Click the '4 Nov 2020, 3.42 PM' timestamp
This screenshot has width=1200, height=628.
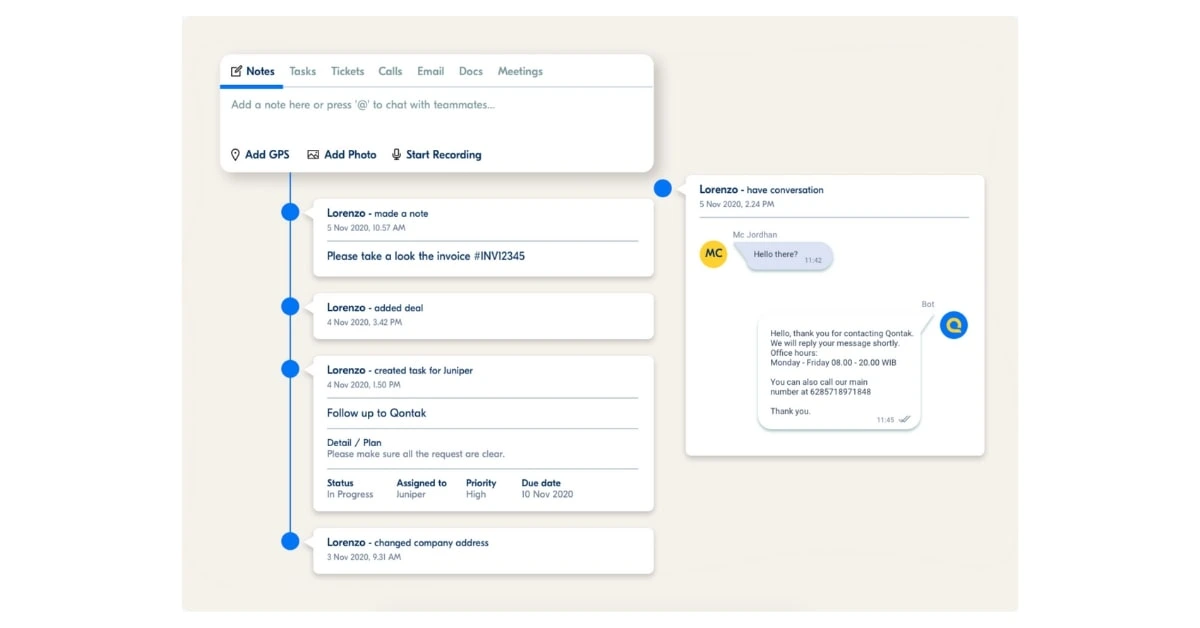pyautogui.click(x=364, y=322)
